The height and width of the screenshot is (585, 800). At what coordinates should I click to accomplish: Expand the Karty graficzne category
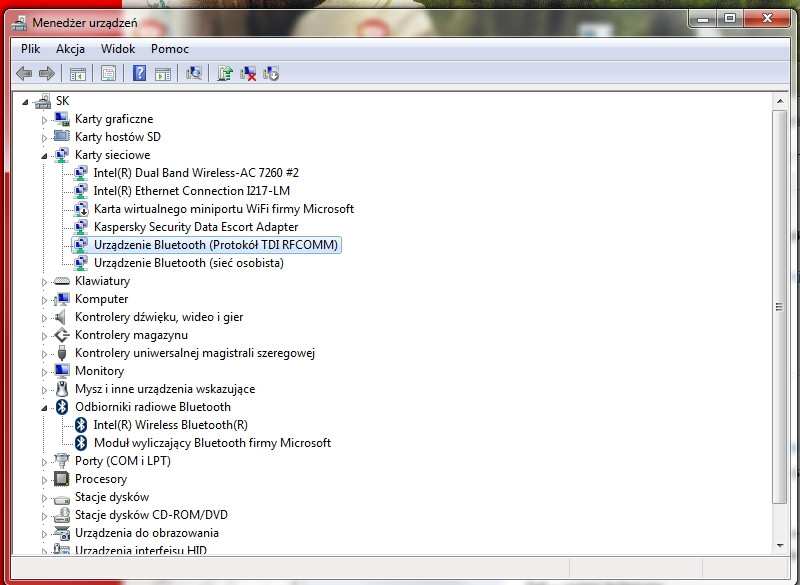pos(44,120)
